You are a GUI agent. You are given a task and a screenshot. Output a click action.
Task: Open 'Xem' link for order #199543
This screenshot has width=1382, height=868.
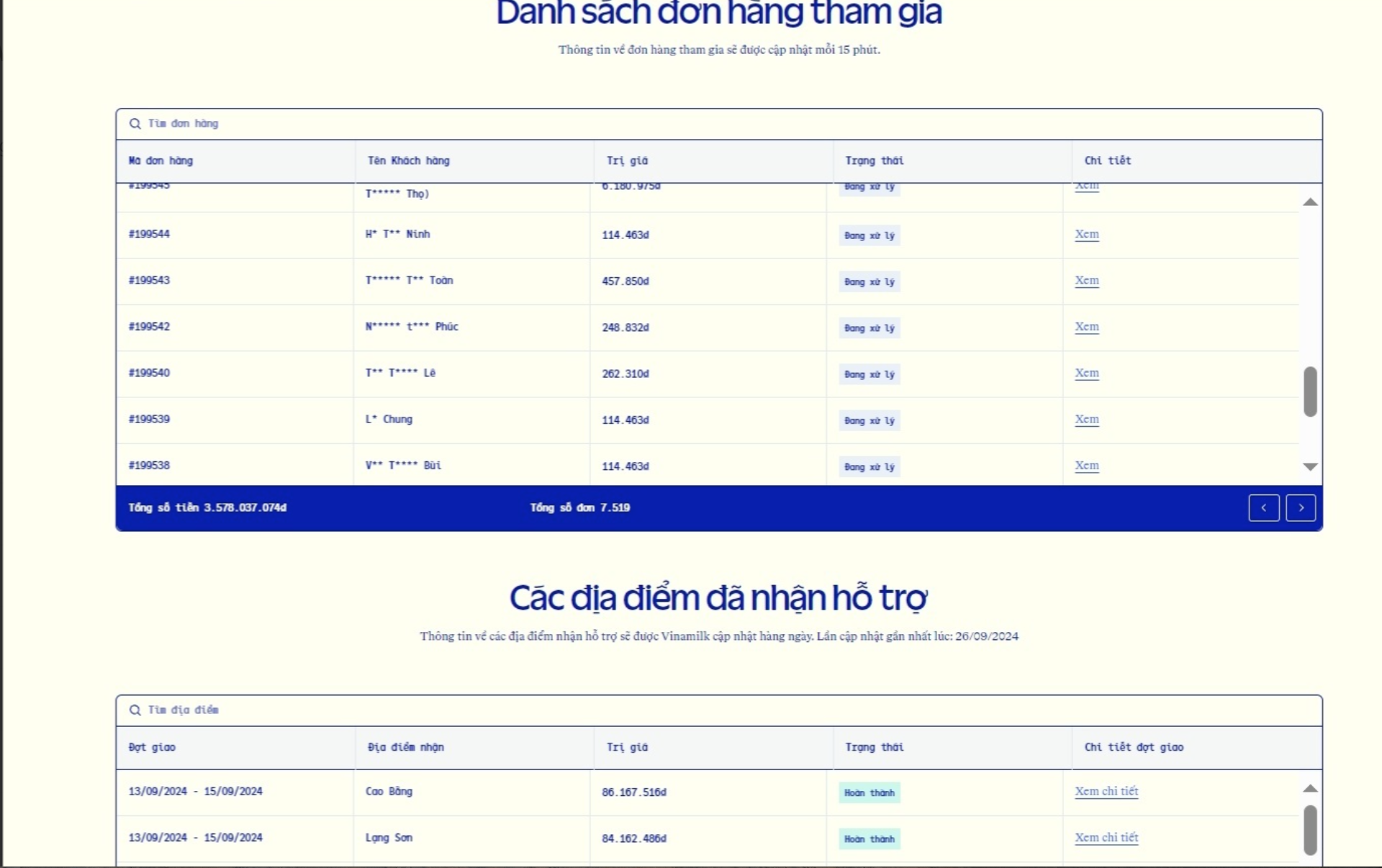click(x=1086, y=281)
